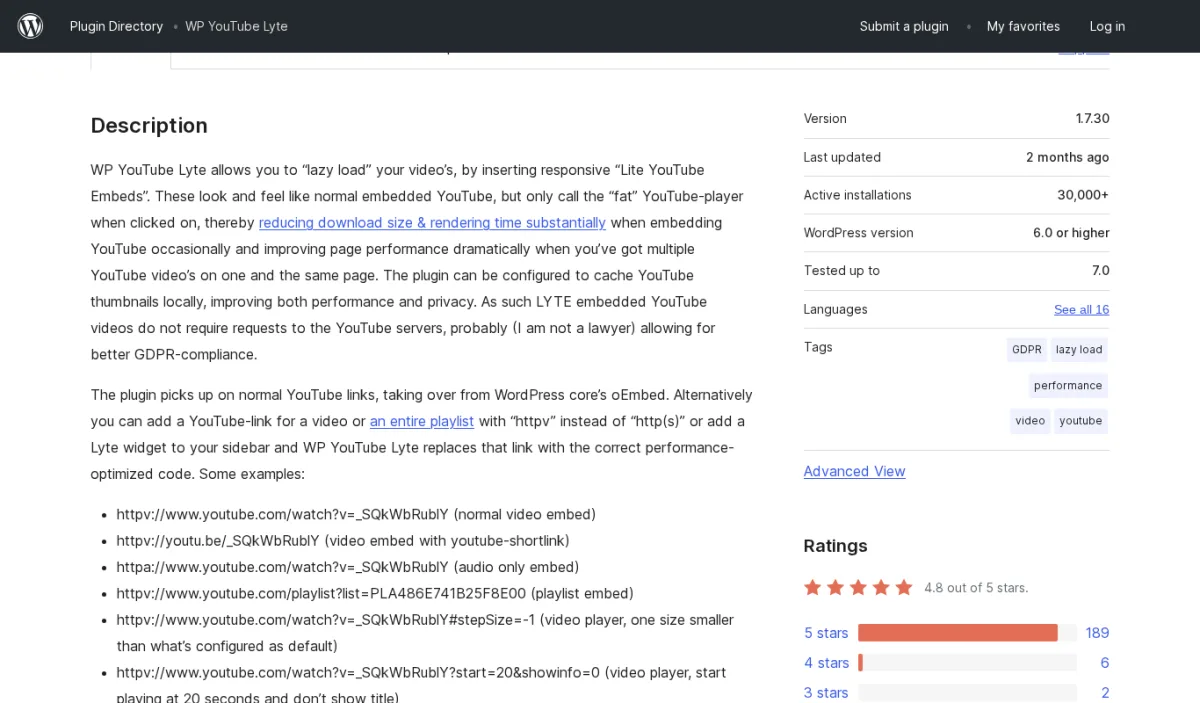This screenshot has width=1200, height=703.
Task: Click the Ratings heading
Action: [x=835, y=546]
